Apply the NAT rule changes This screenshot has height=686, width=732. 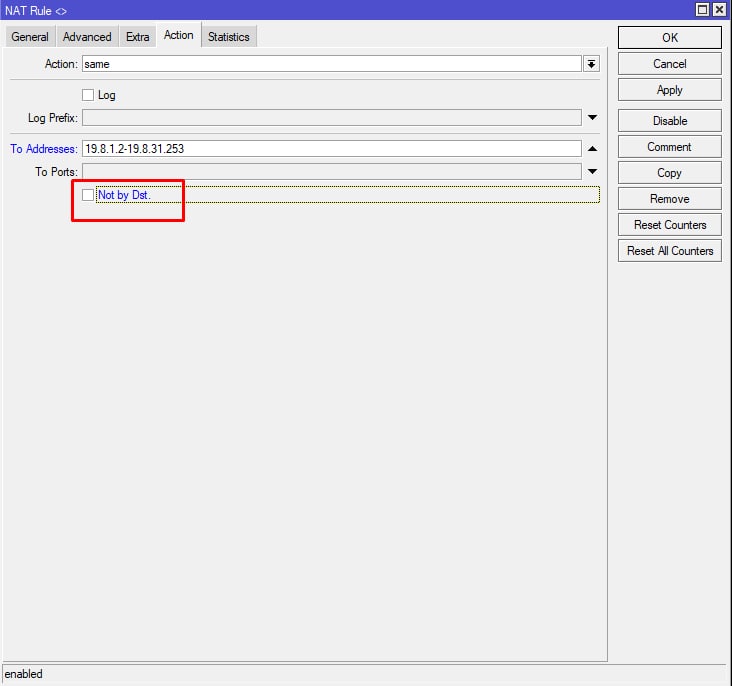pos(670,90)
